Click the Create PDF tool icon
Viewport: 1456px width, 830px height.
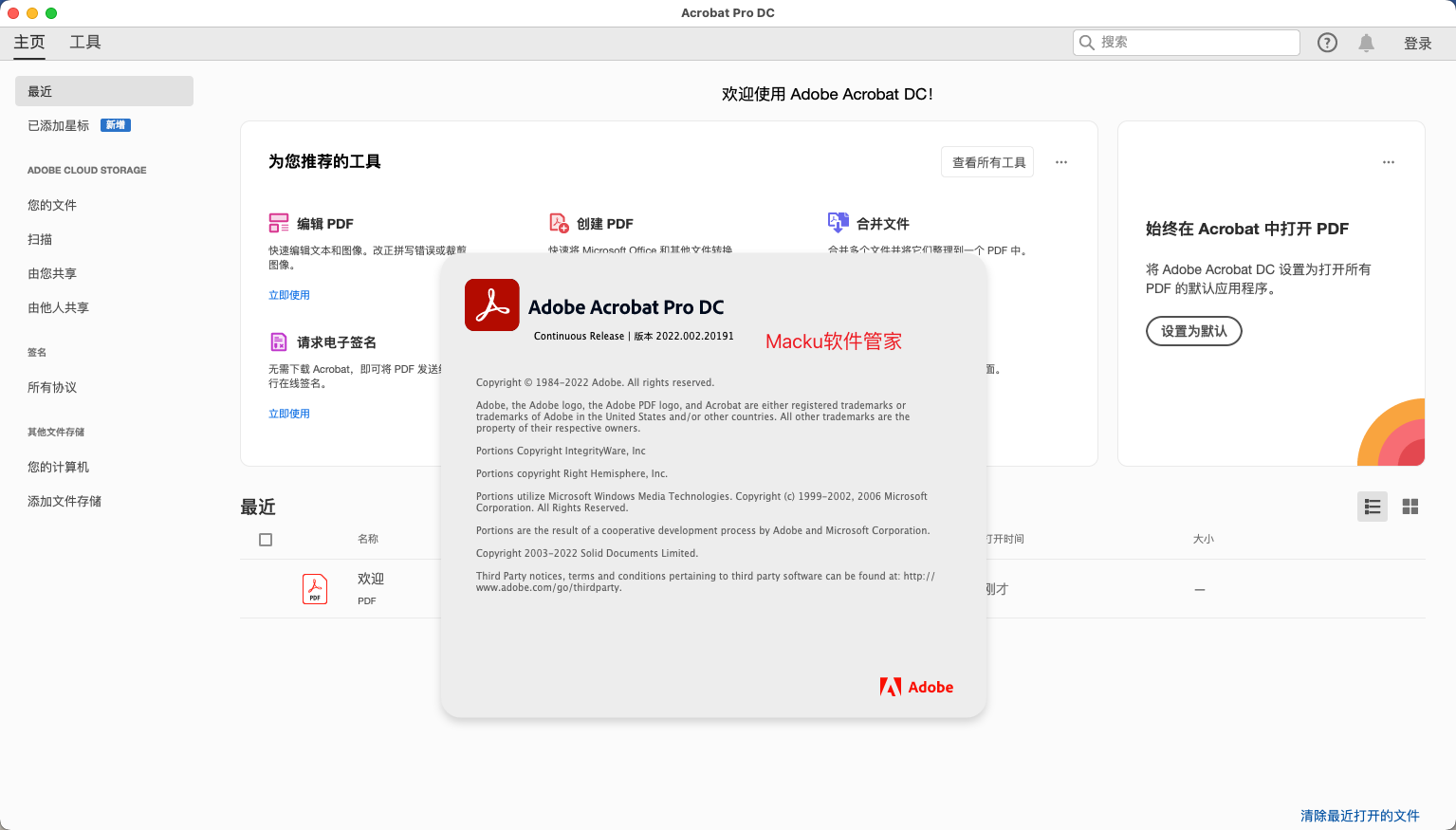tap(559, 223)
